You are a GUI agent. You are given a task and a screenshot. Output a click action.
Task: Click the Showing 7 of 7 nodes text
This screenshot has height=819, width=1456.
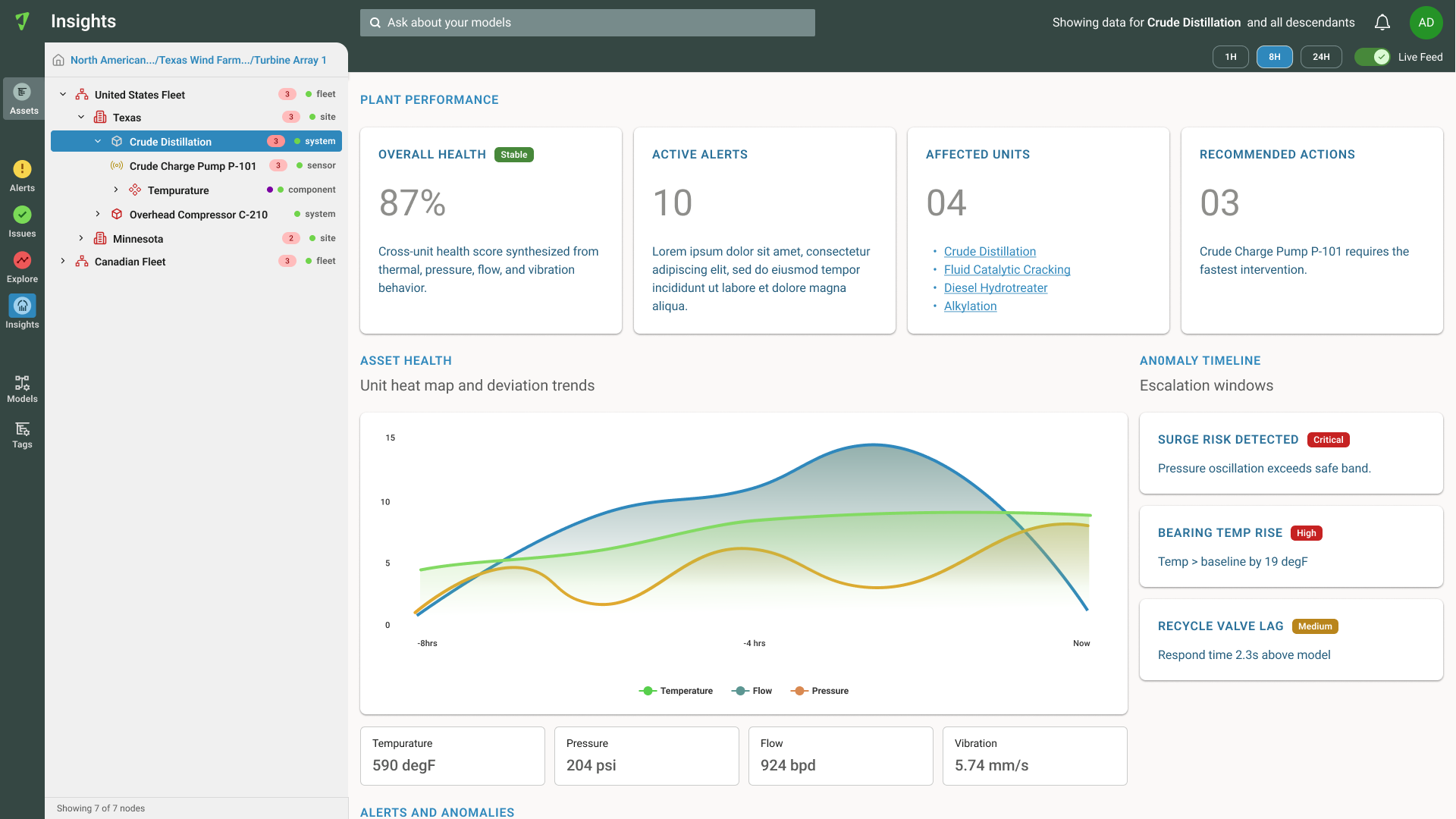101,808
